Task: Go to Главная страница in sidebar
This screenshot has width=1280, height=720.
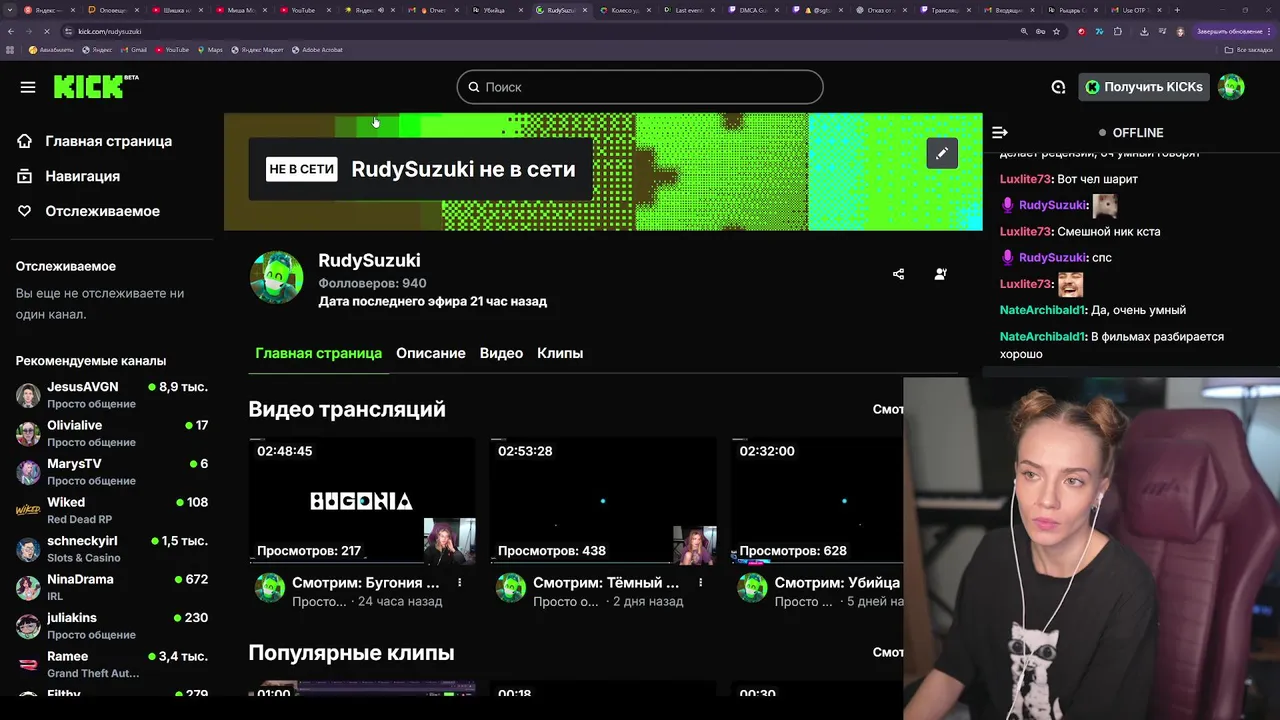Action: pyautogui.click(x=94, y=141)
